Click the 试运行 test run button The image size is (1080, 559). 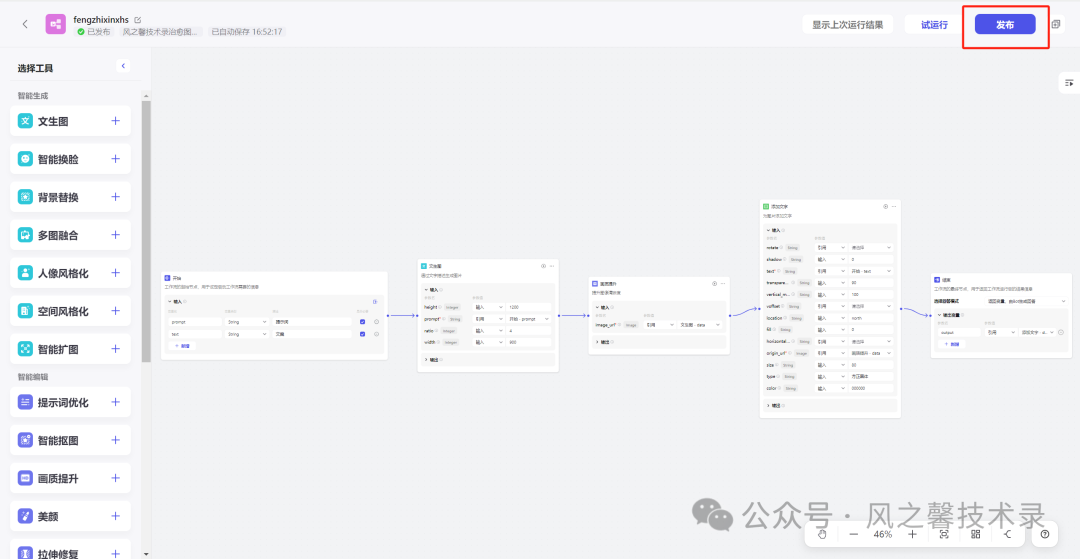pos(935,24)
